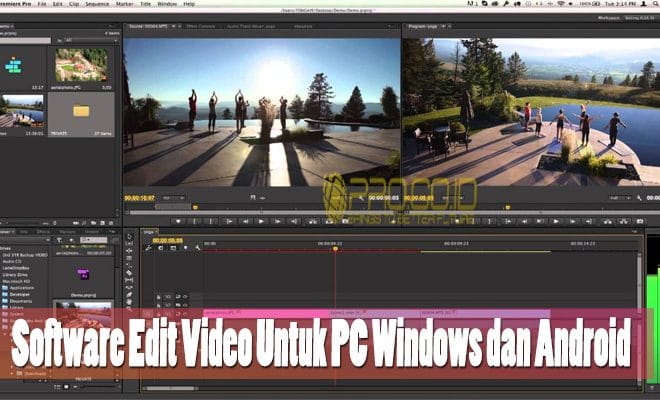The image size is (660, 400).
Task: Step forward one frame in Source monitor
Action: click(277, 221)
